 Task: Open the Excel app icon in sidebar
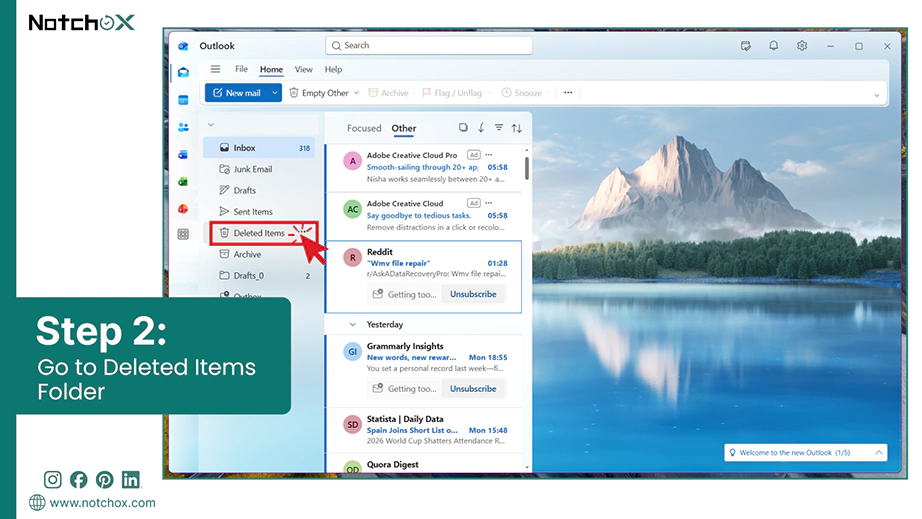click(x=183, y=182)
